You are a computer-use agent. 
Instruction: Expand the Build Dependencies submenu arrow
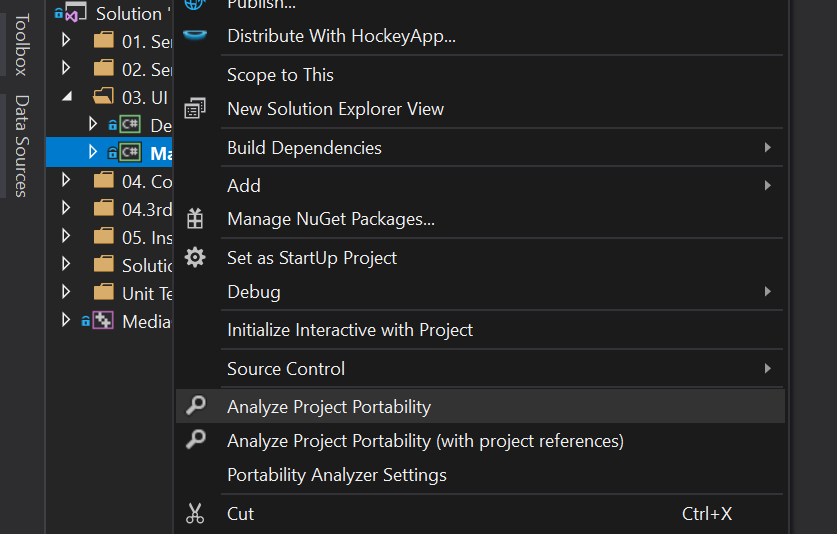(767, 148)
